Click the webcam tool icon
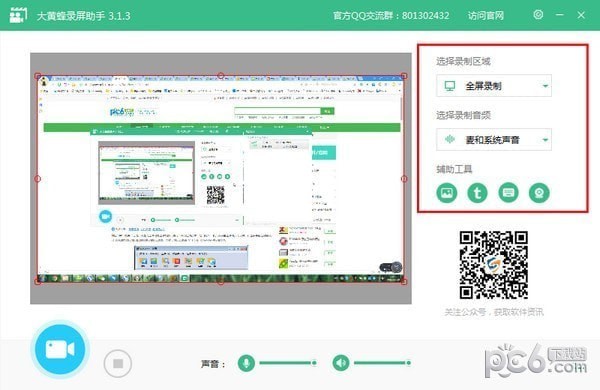 (x=539, y=193)
